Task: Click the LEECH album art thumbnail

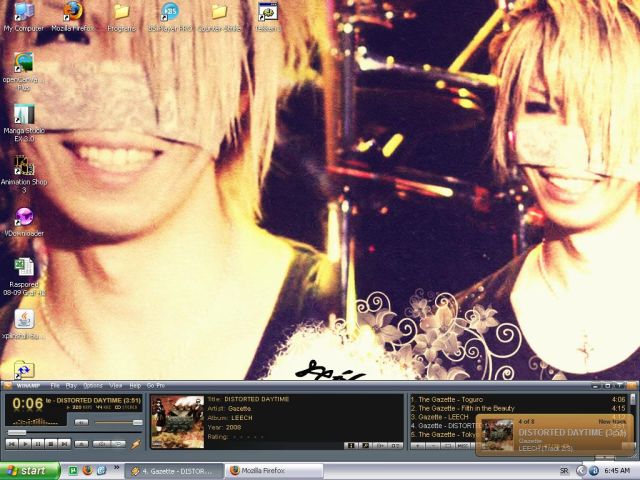Action: point(177,421)
